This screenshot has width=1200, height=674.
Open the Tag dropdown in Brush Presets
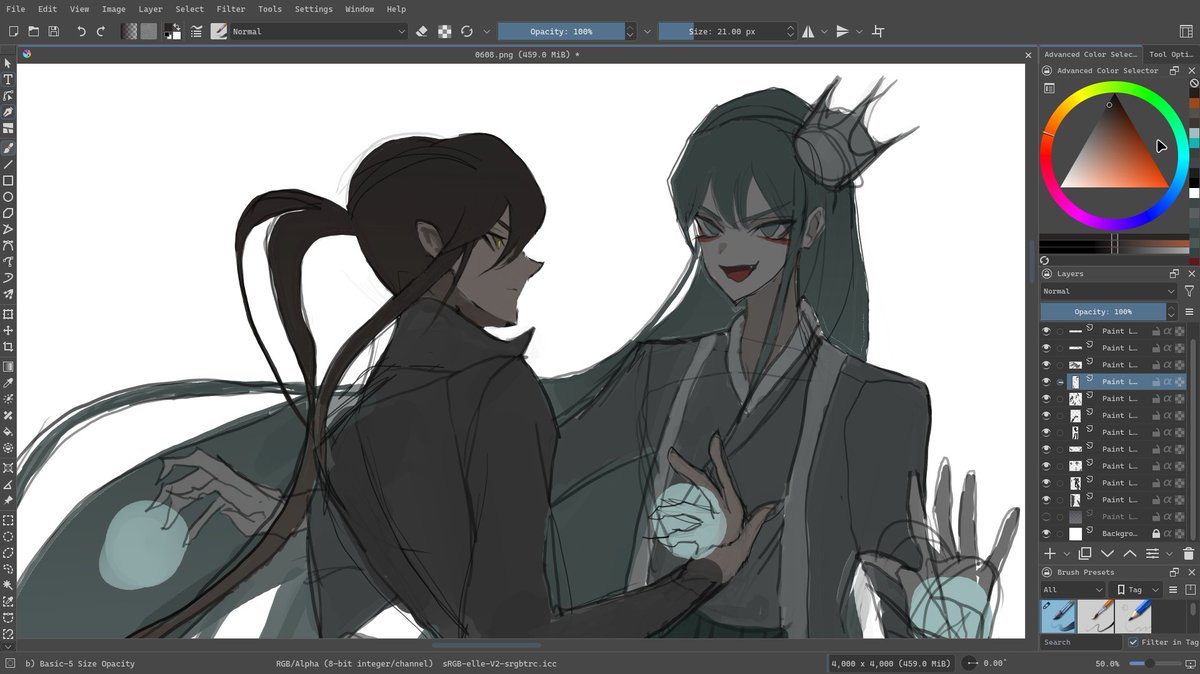[1138, 590]
